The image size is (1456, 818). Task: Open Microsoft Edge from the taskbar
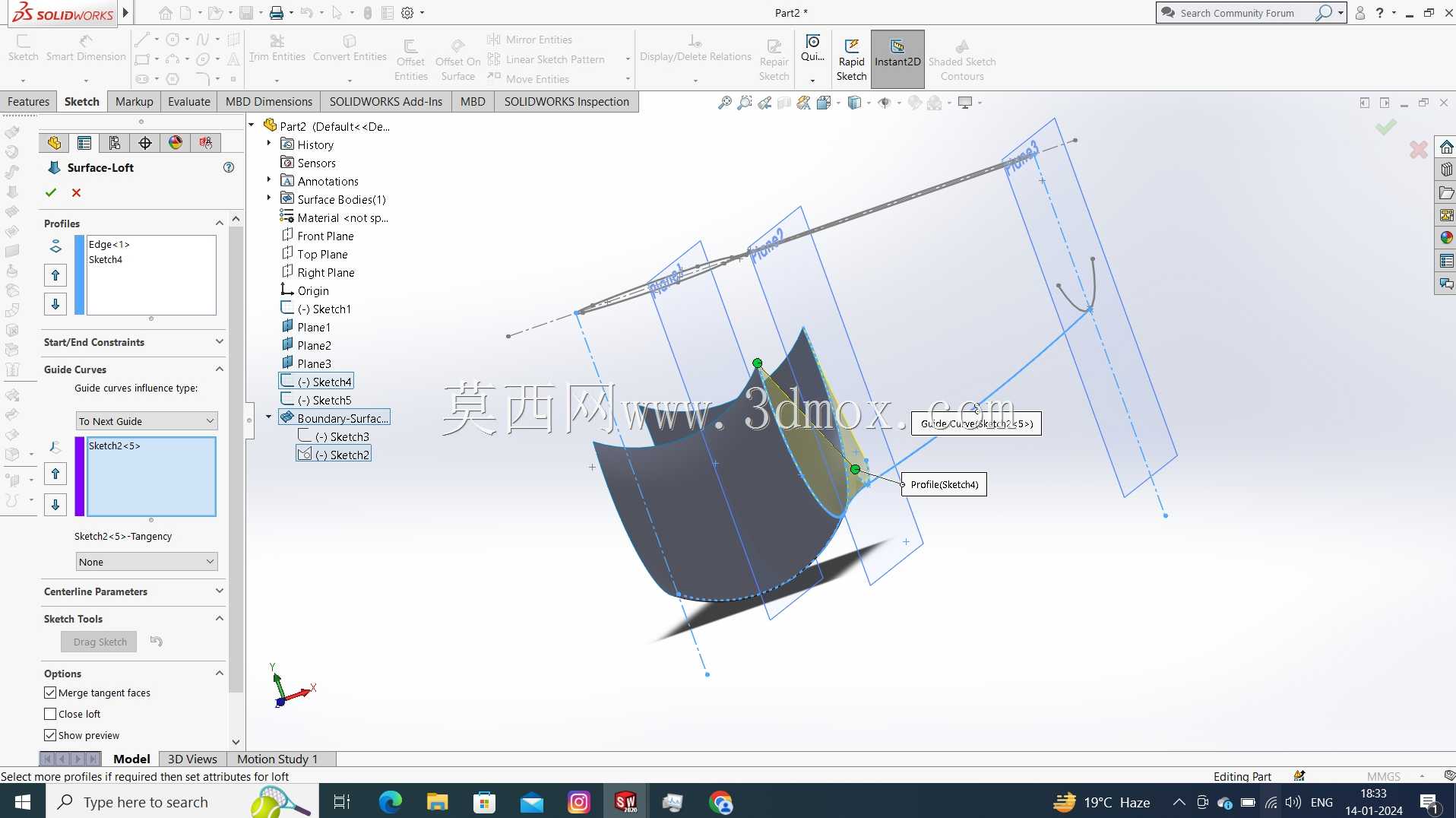(x=390, y=802)
